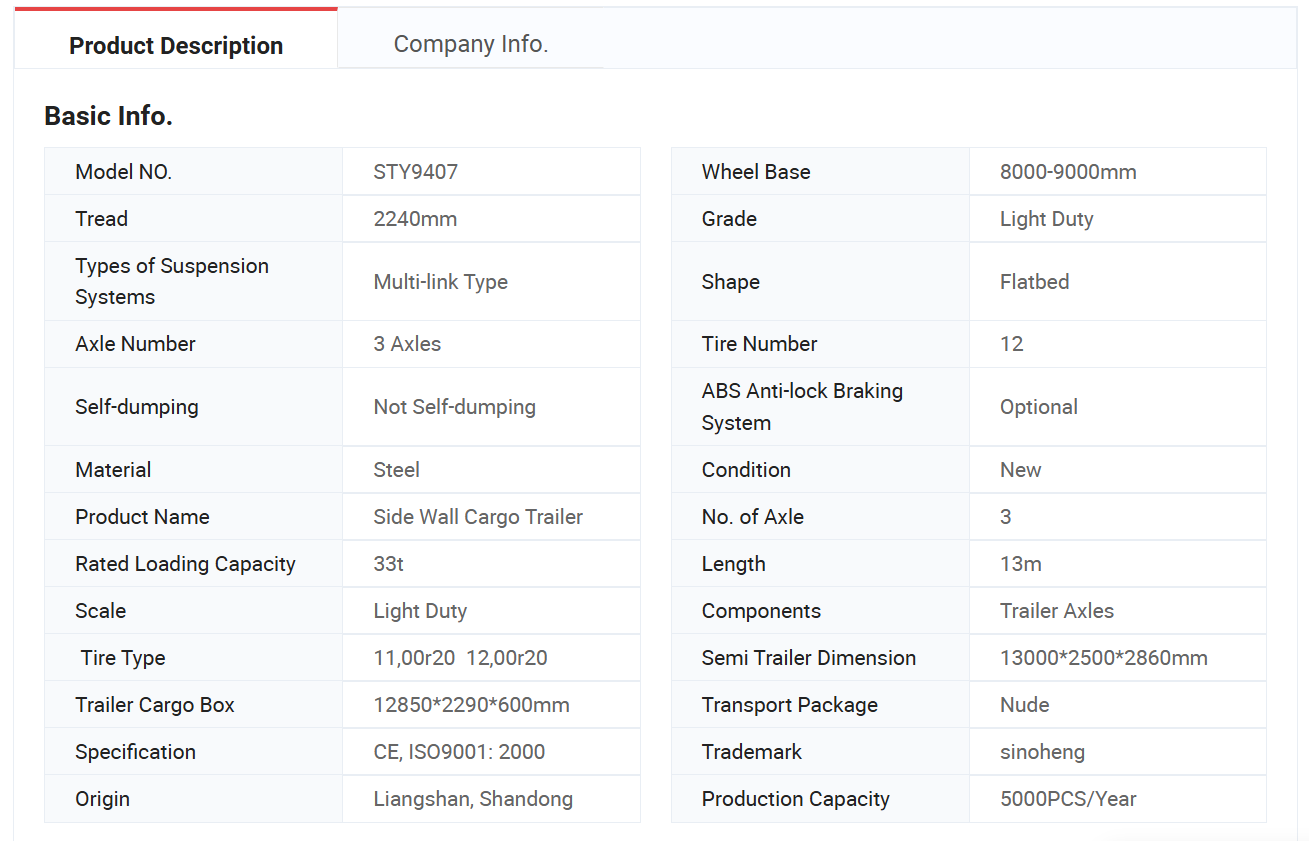Click 'Types of Suspension Systems' label
The image size is (1309, 841).
(172, 282)
